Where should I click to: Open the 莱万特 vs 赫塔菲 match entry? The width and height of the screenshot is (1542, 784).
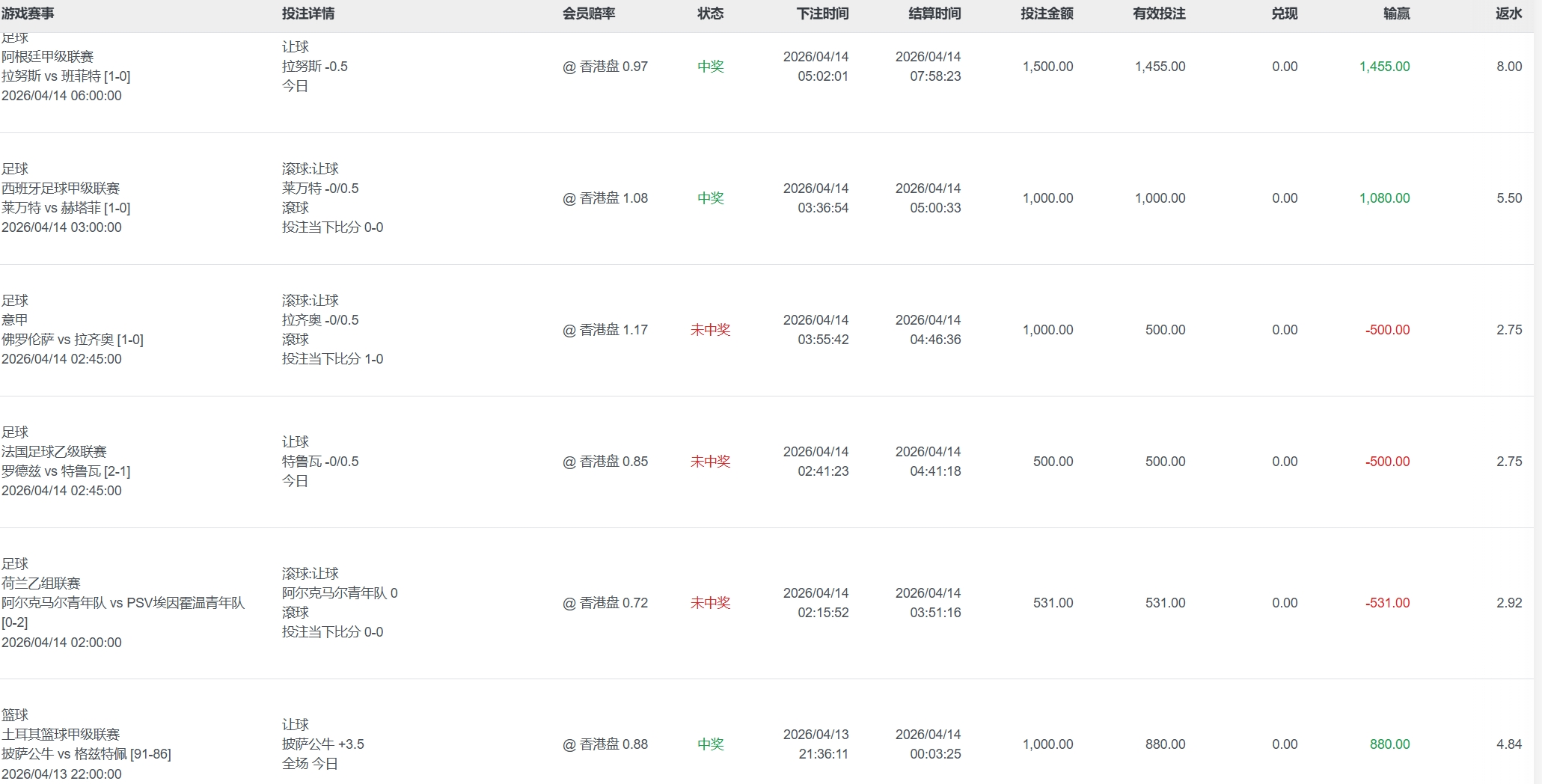[66, 208]
